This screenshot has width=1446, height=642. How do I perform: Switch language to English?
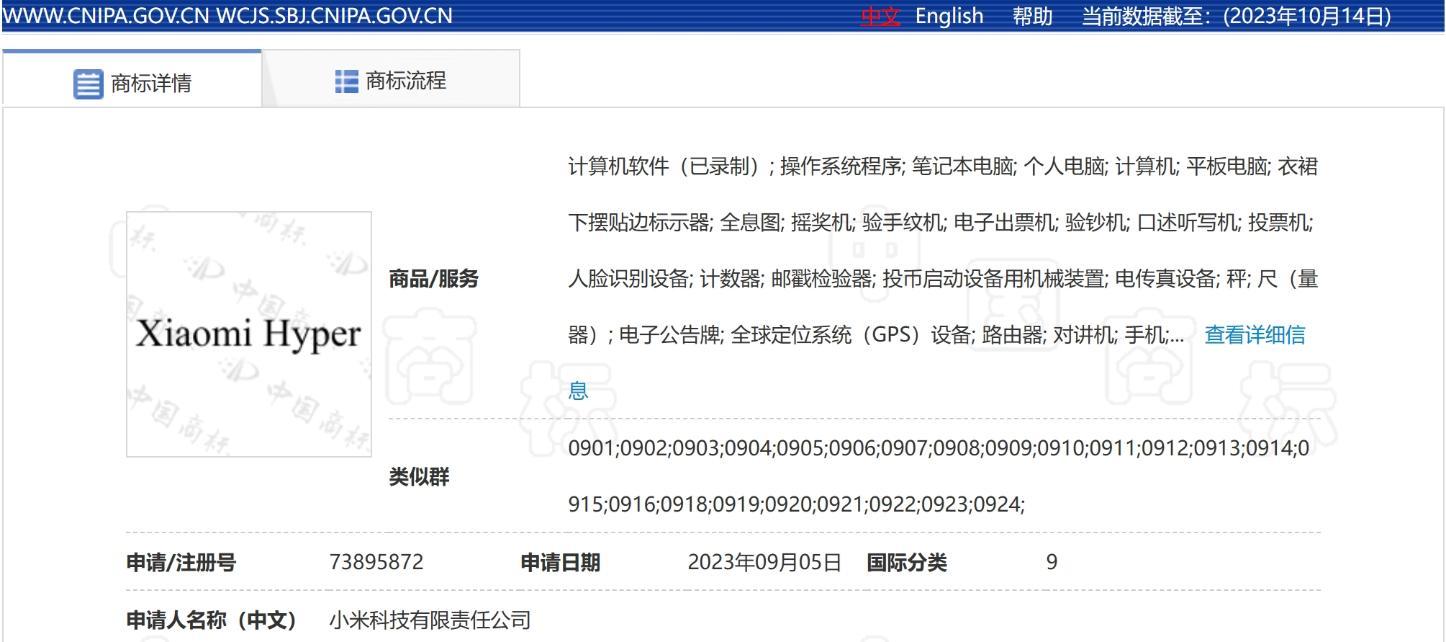click(949, 16)
